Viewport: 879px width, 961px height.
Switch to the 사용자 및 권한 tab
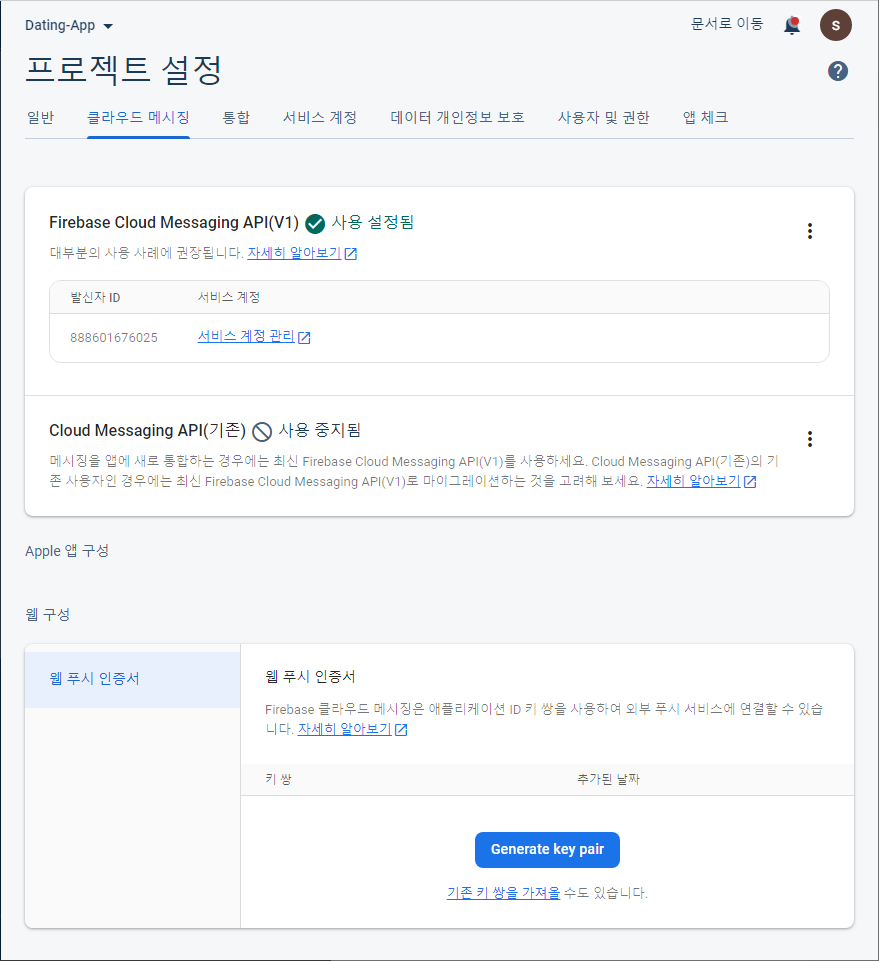coord(604,117)
